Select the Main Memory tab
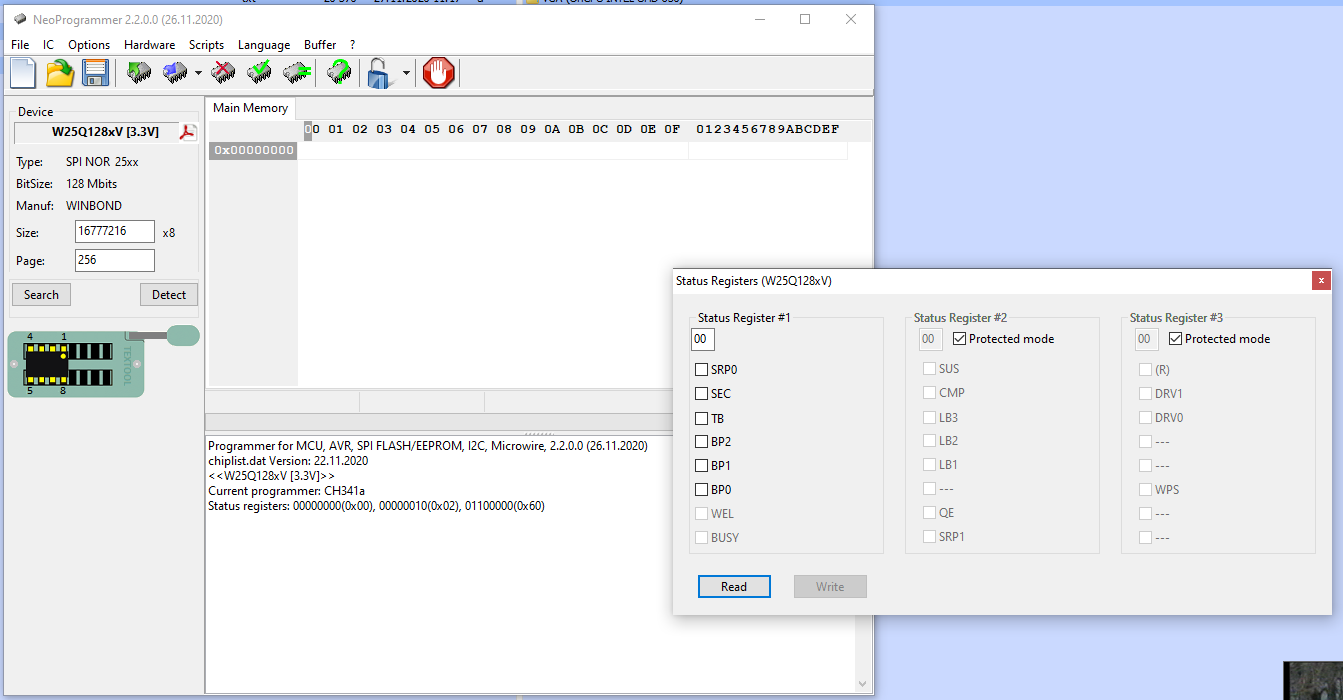 (250, 108)
